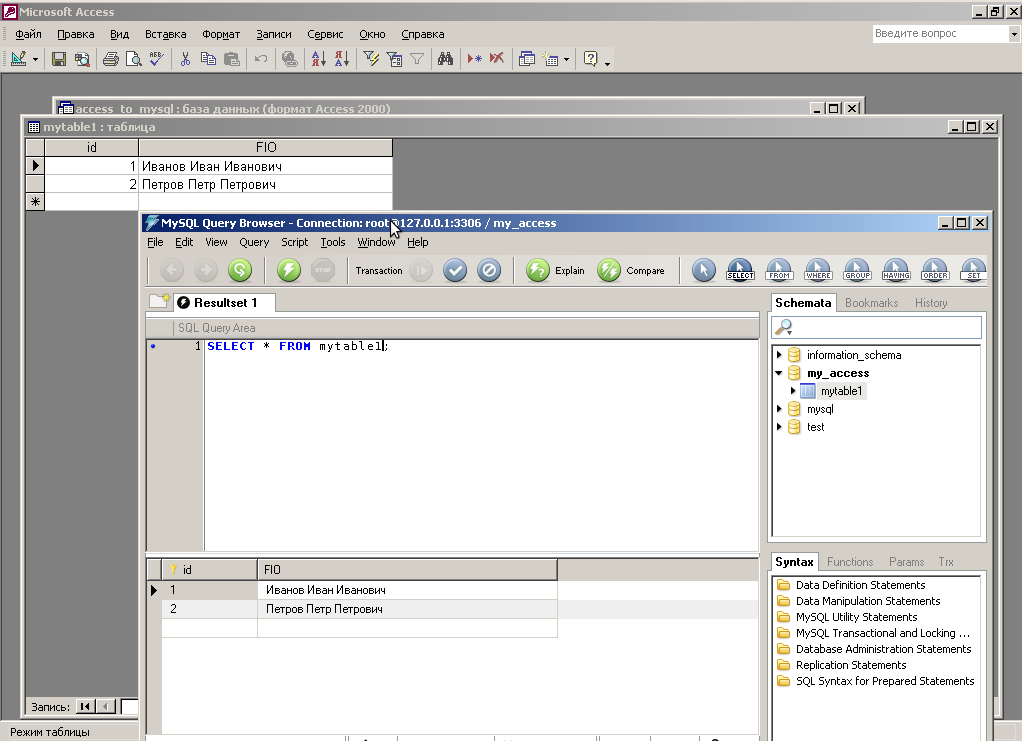Click the New Record icon in Access
This screenshot has width=1022, height=741.
474,59
